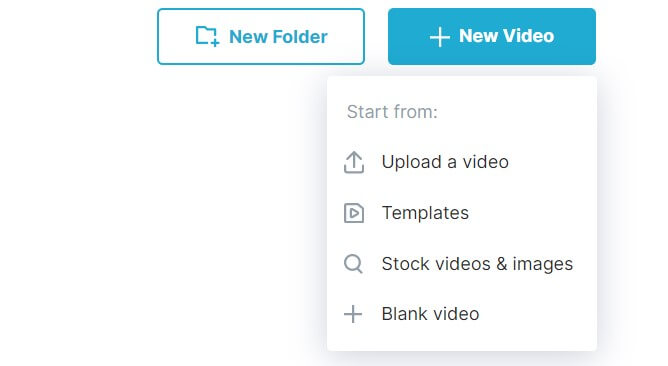Image resolution: width=668 pixels, height=366 pixels.
Task: Click the 'New Video' text label
Action: pos(507,36)
